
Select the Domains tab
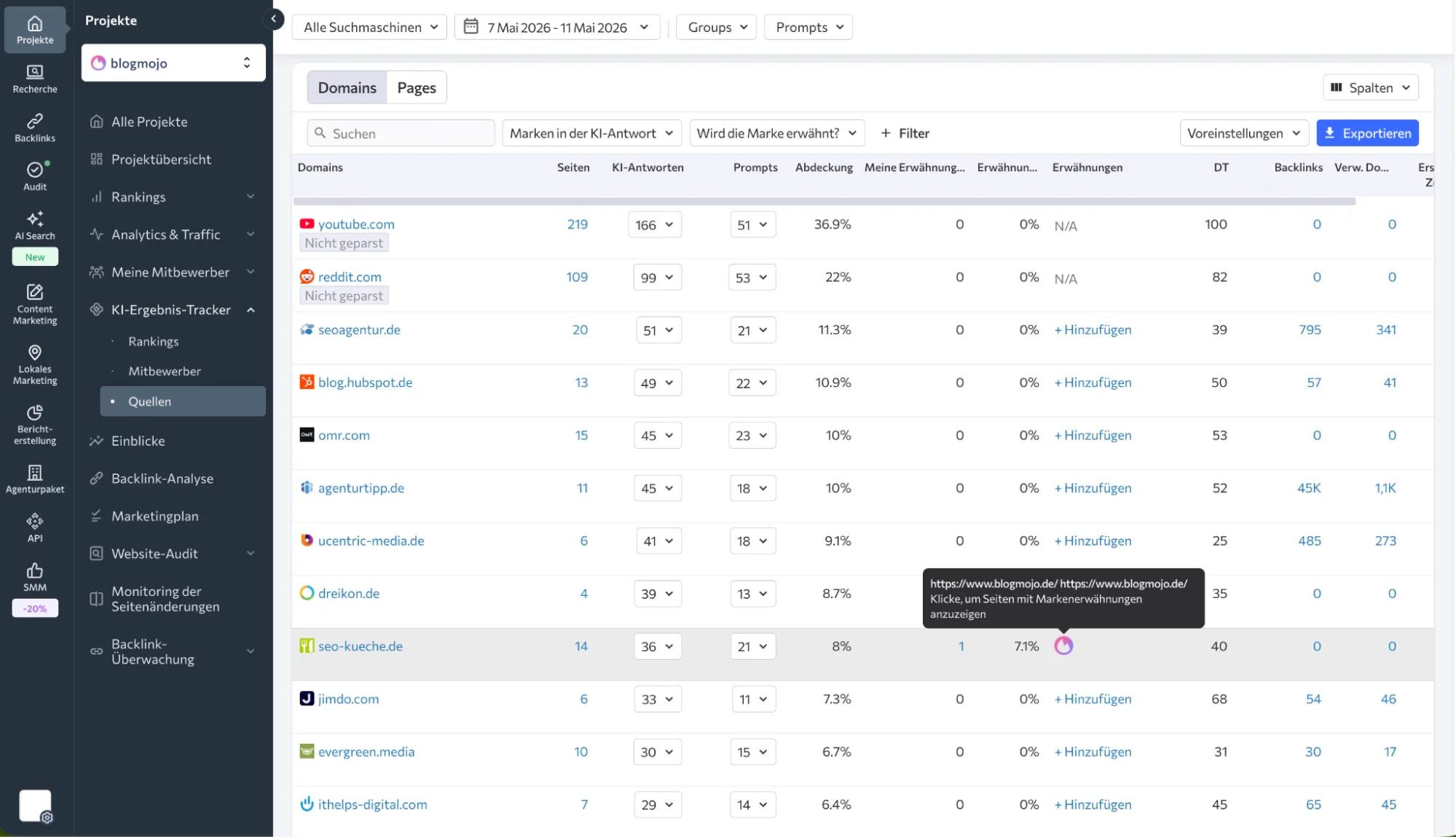point(347,87)
